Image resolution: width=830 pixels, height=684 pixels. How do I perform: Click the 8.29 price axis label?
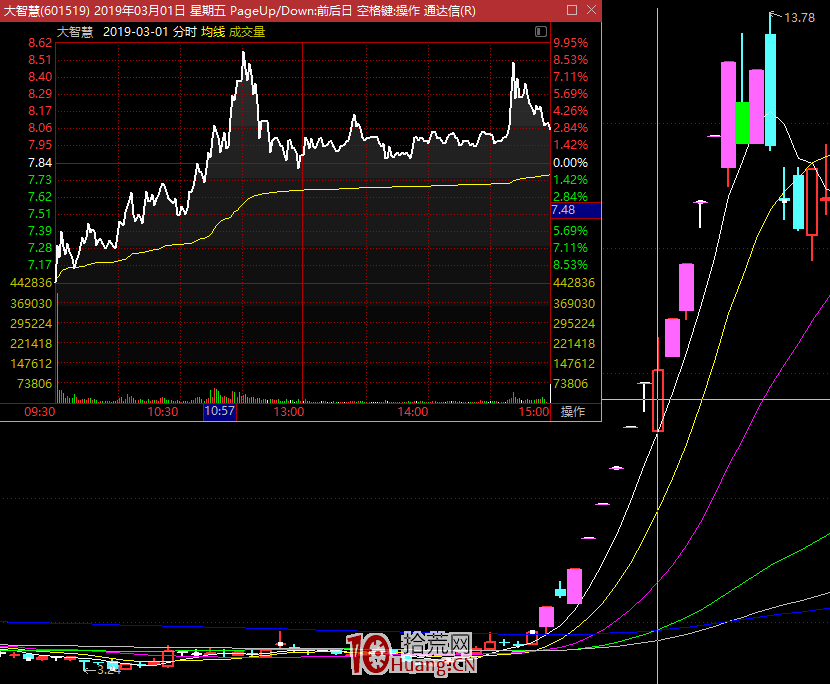(40, 94)
